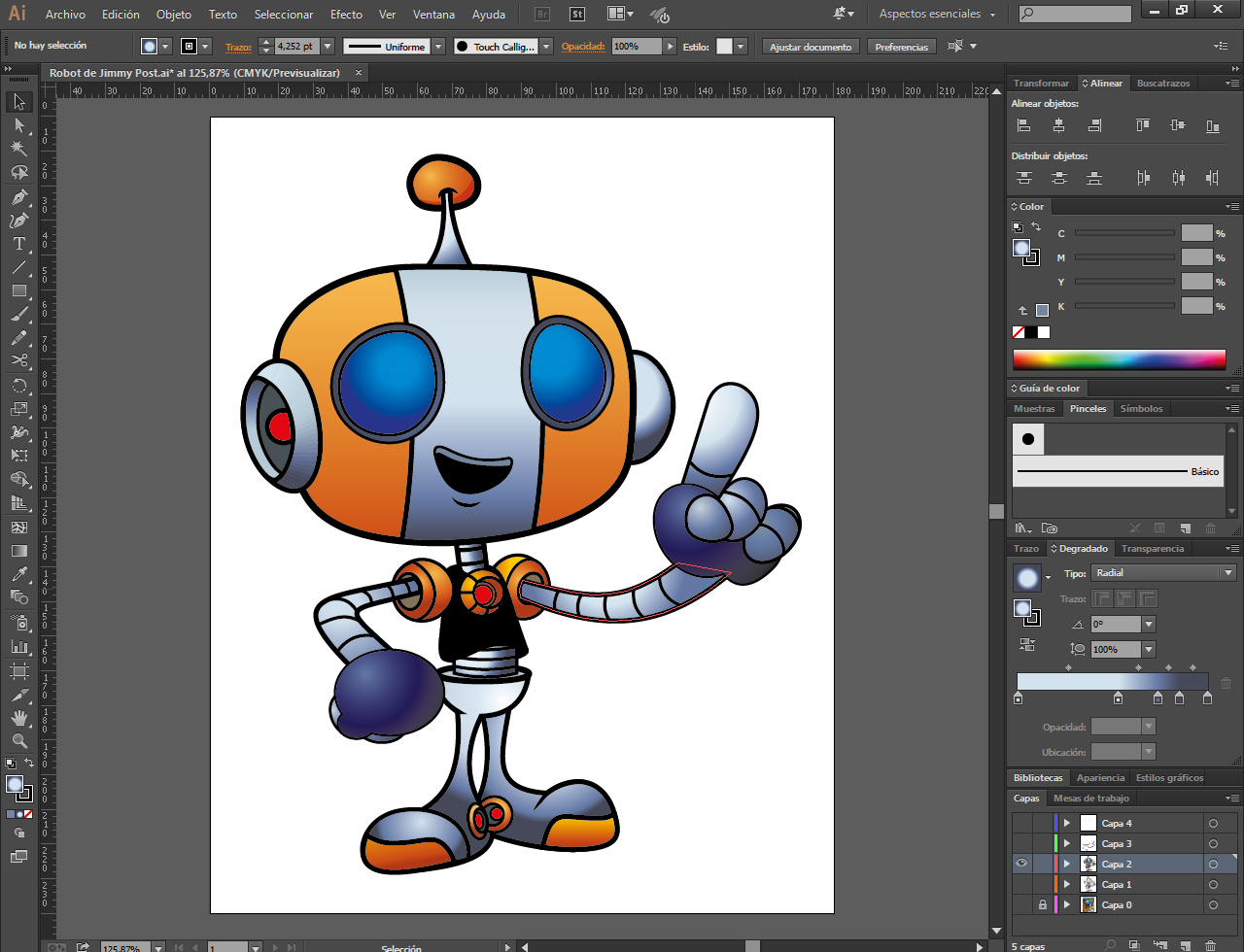Image resolution: width=1244 pixels, height=952 pixels.
Task: Select the Rectangle tool
Action: tap(18, 290)
